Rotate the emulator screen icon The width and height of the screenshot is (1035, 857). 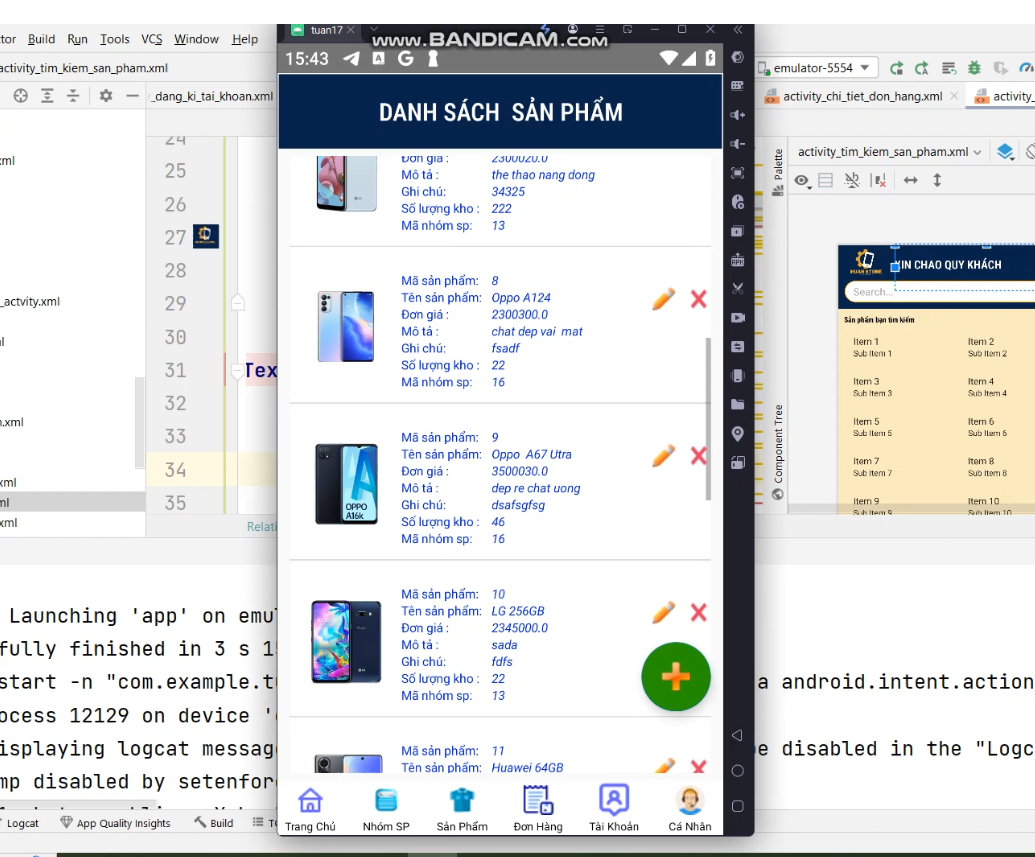coord(738,463)
